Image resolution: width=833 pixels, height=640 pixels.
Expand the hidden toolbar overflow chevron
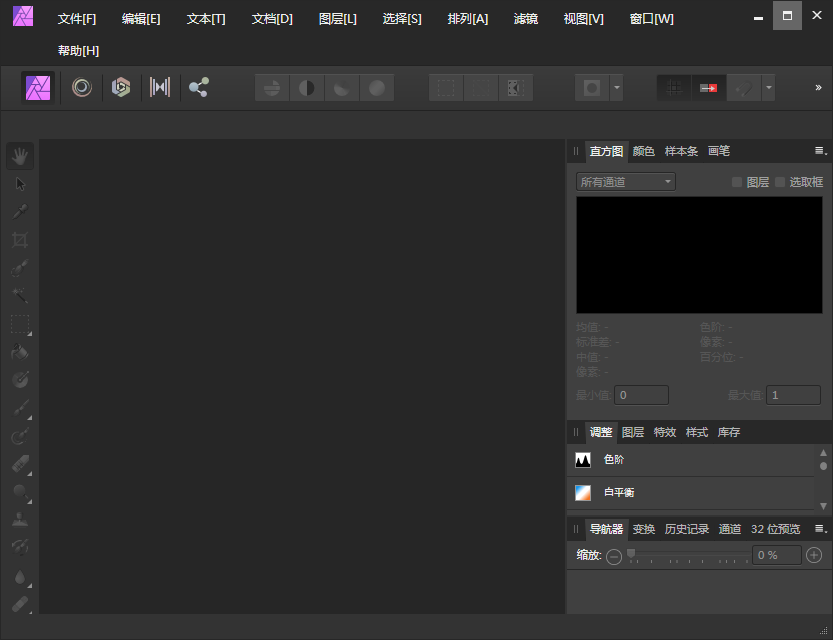pos(818,88)
